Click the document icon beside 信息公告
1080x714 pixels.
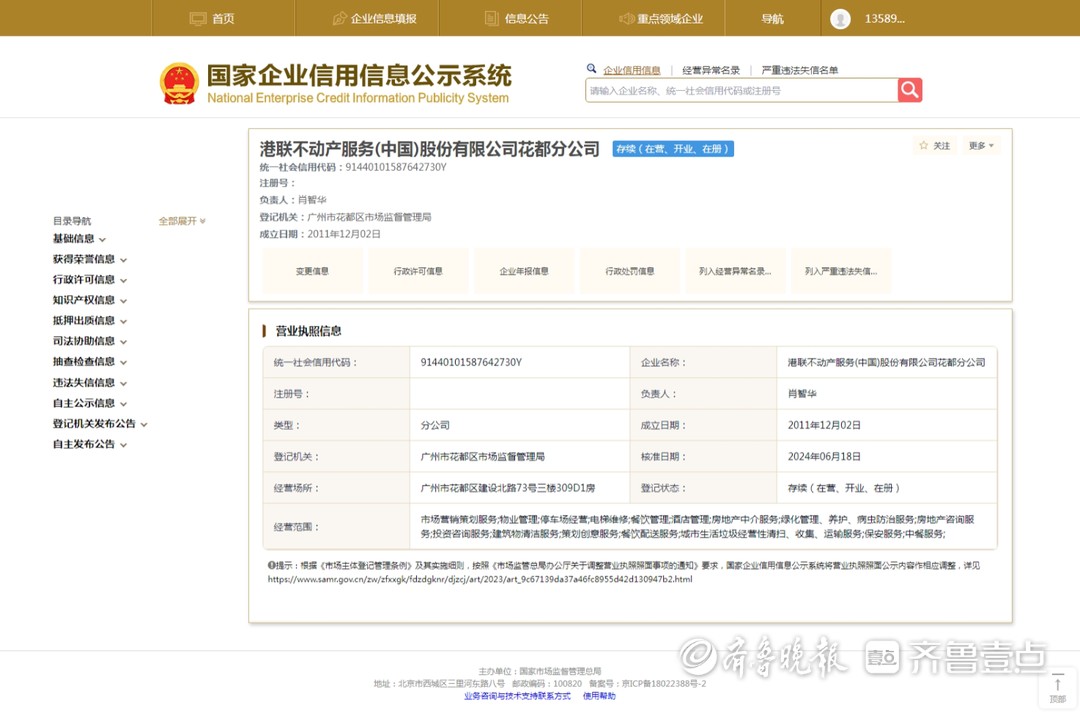(x=492, y=19)
